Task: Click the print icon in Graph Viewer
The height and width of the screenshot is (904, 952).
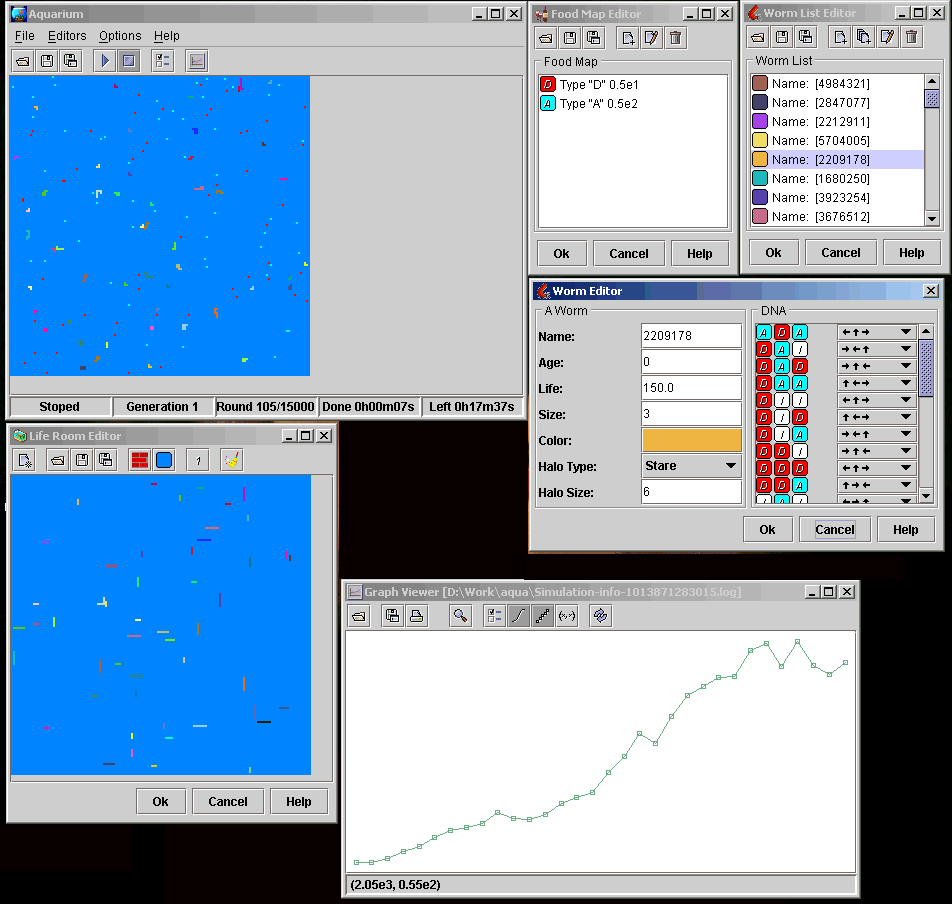Action: coord(417,616)
